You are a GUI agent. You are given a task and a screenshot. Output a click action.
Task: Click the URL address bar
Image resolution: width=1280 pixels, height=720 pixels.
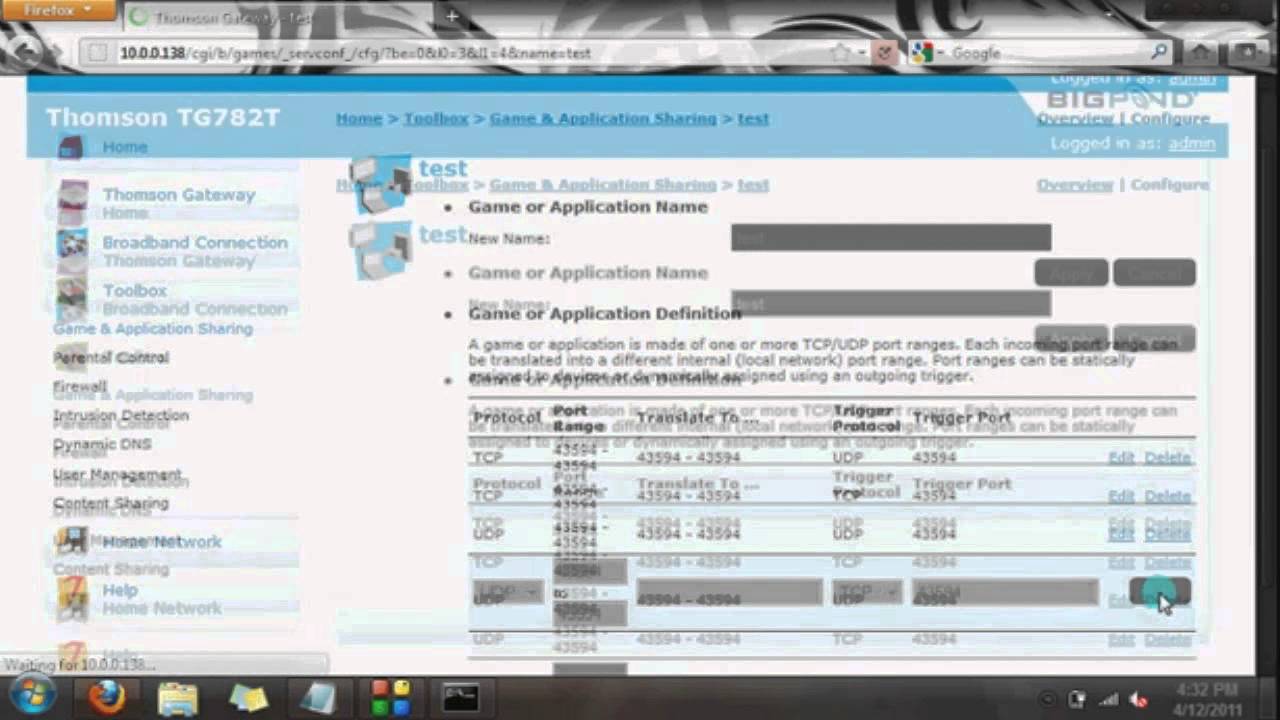pos(470,53)
